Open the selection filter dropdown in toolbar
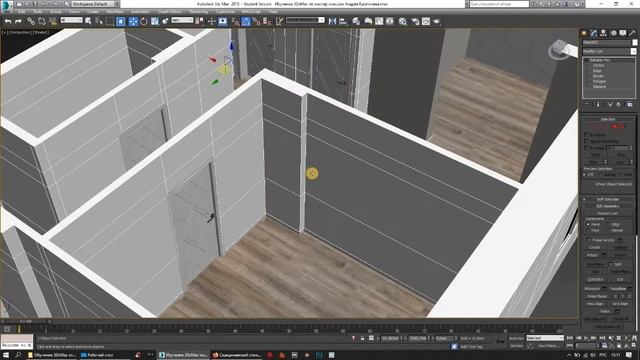640x360 pixels. [71, 20]
